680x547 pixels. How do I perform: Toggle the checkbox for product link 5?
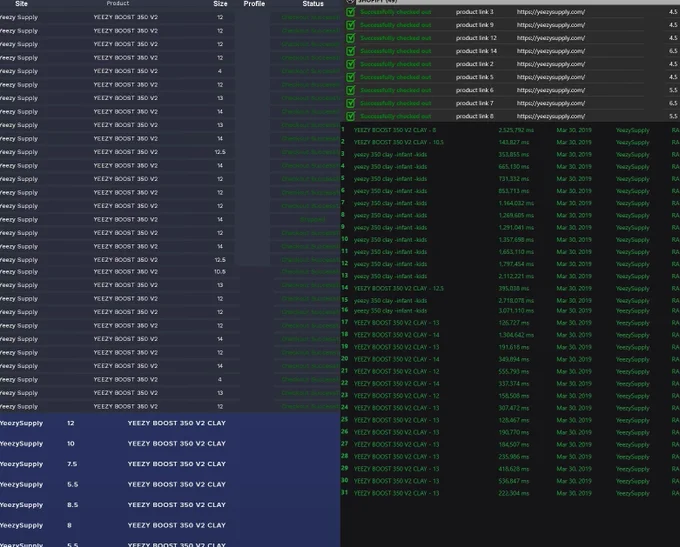(350, 77)
